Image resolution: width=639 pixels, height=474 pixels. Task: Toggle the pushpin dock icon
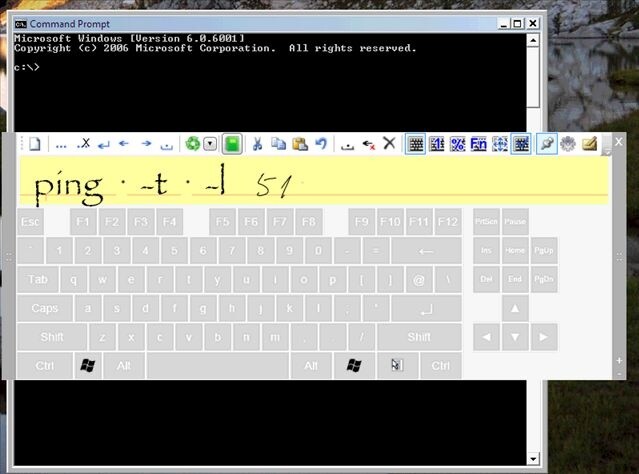pos(546,144)
